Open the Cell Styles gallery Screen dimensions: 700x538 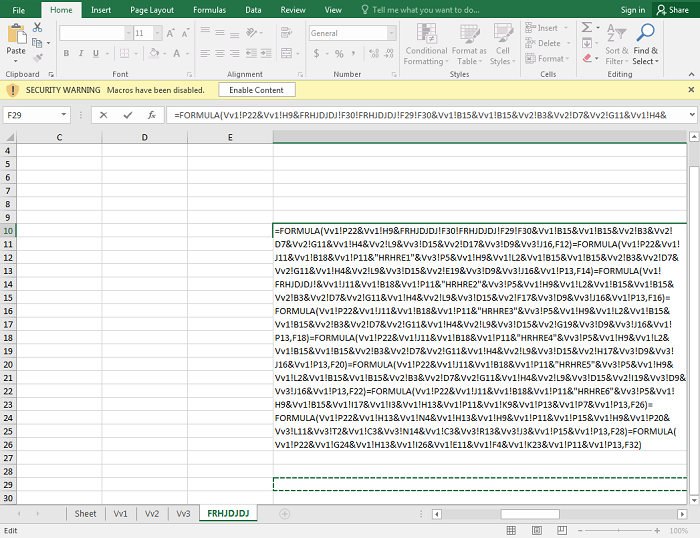(502, 45)
